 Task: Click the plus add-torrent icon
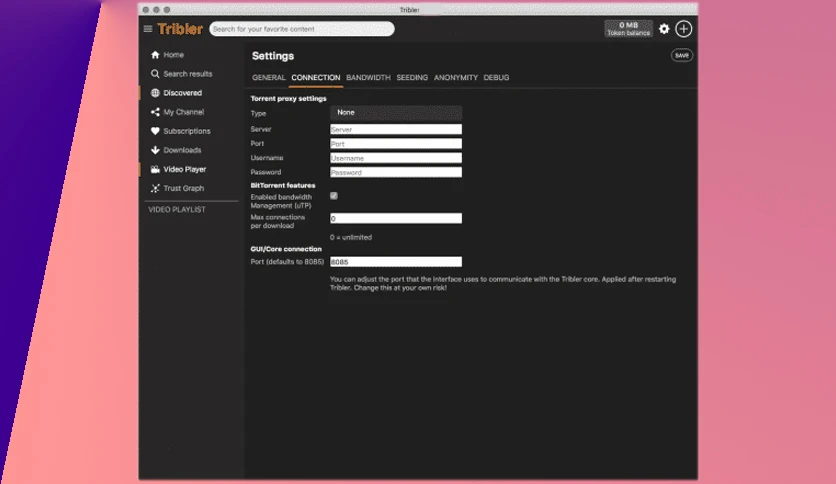pyautogui.click(x=684, y=29)
